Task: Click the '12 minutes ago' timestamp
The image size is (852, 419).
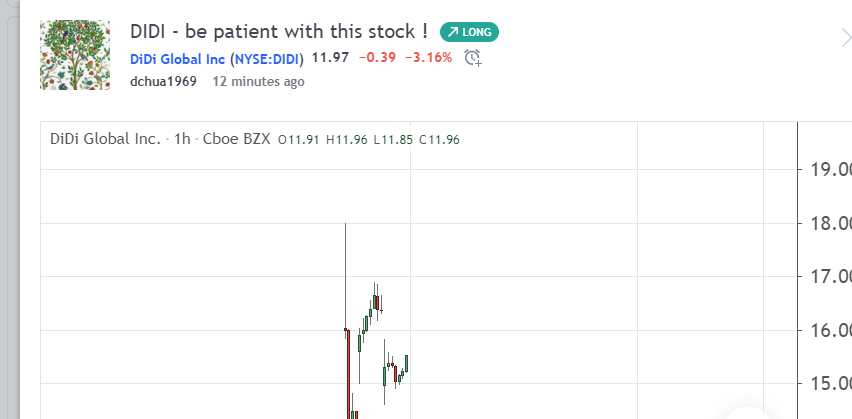Action: point(258,82)
